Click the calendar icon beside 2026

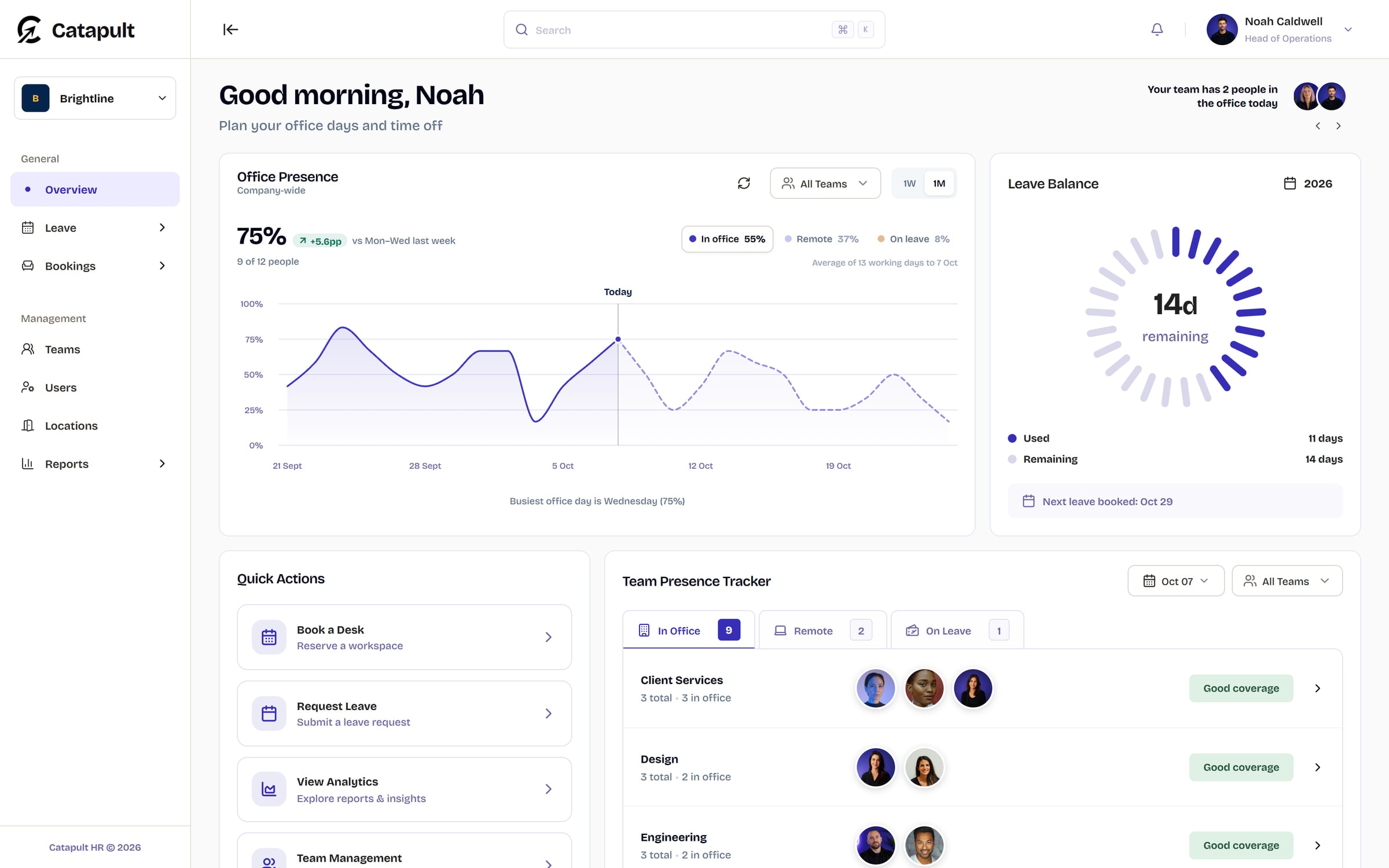tap(1289, 183)
